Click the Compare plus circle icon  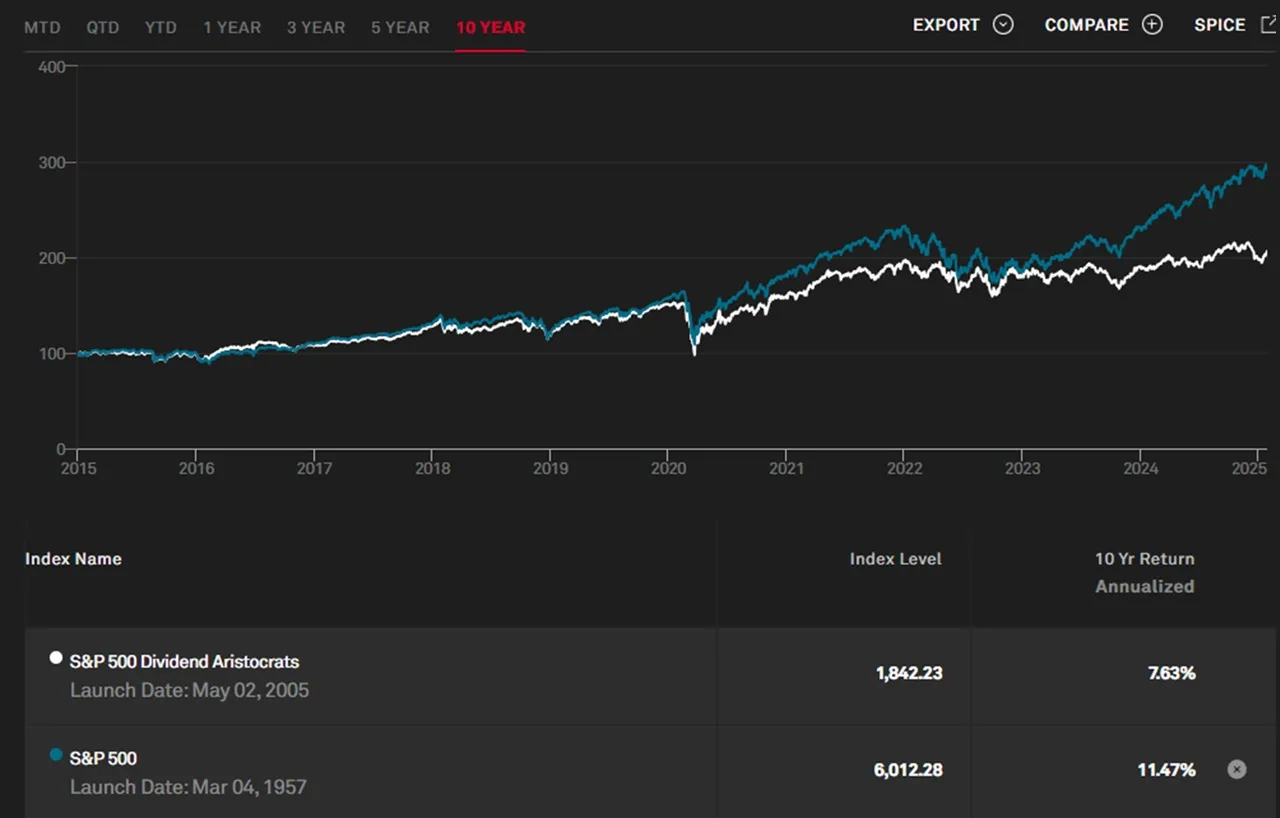[1152, 25]
